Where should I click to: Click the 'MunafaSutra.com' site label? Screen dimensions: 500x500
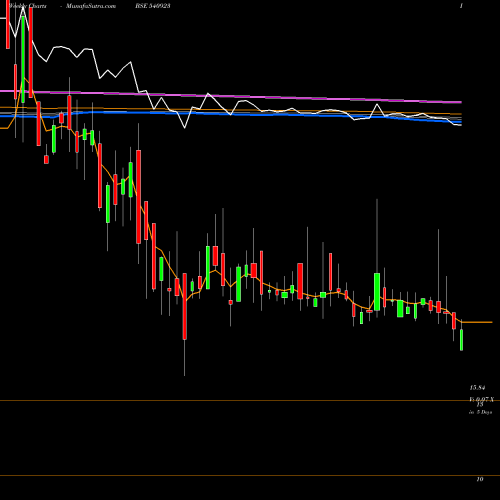(x=91, y=6)
